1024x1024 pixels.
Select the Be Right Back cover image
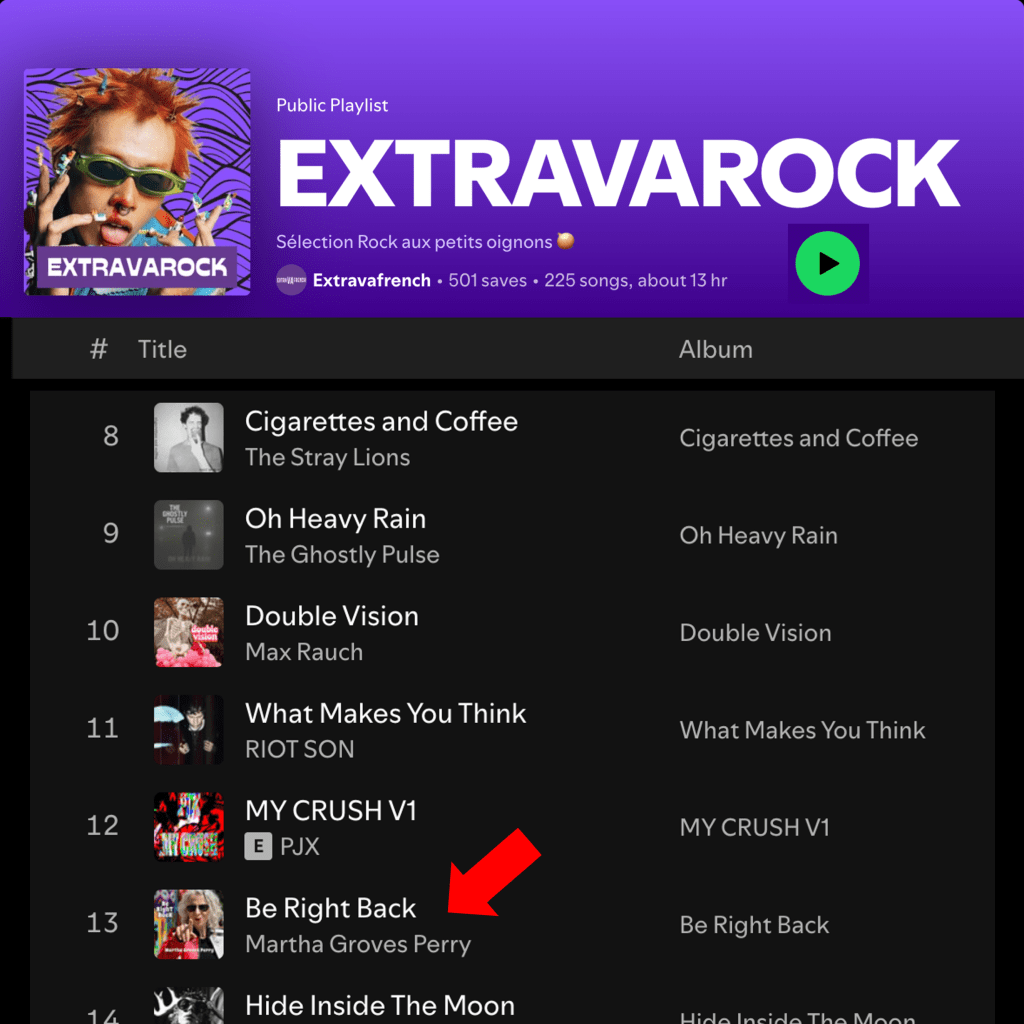pyautogui.click(x=188, y=924)
